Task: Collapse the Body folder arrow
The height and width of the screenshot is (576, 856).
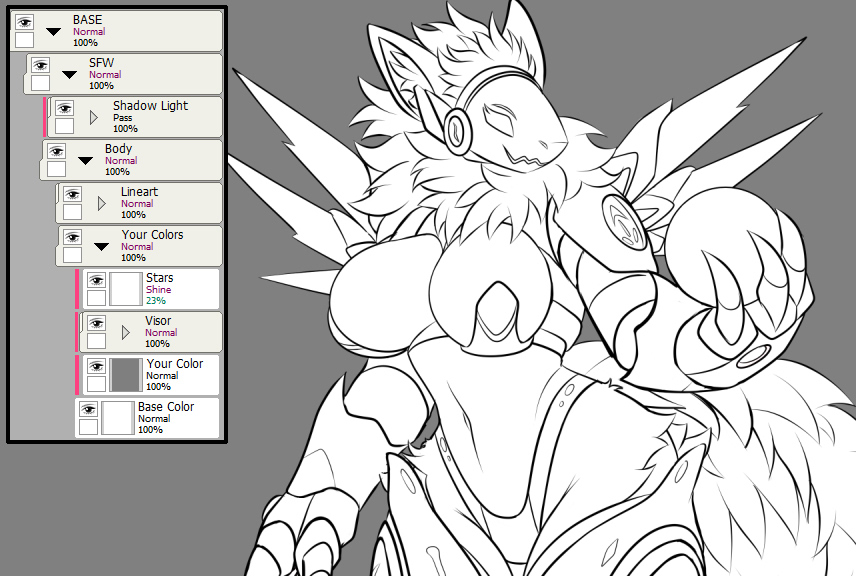Action: tap(85, 161)
